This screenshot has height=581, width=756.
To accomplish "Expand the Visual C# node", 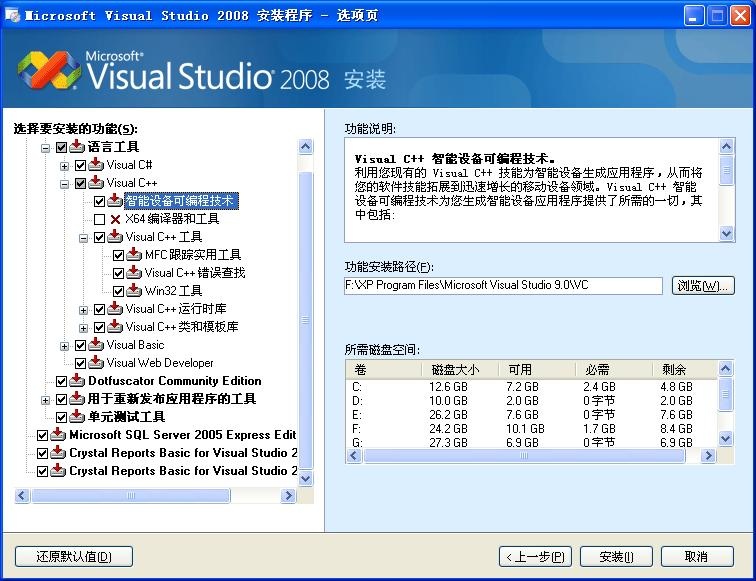I will [x=64, y=166].
